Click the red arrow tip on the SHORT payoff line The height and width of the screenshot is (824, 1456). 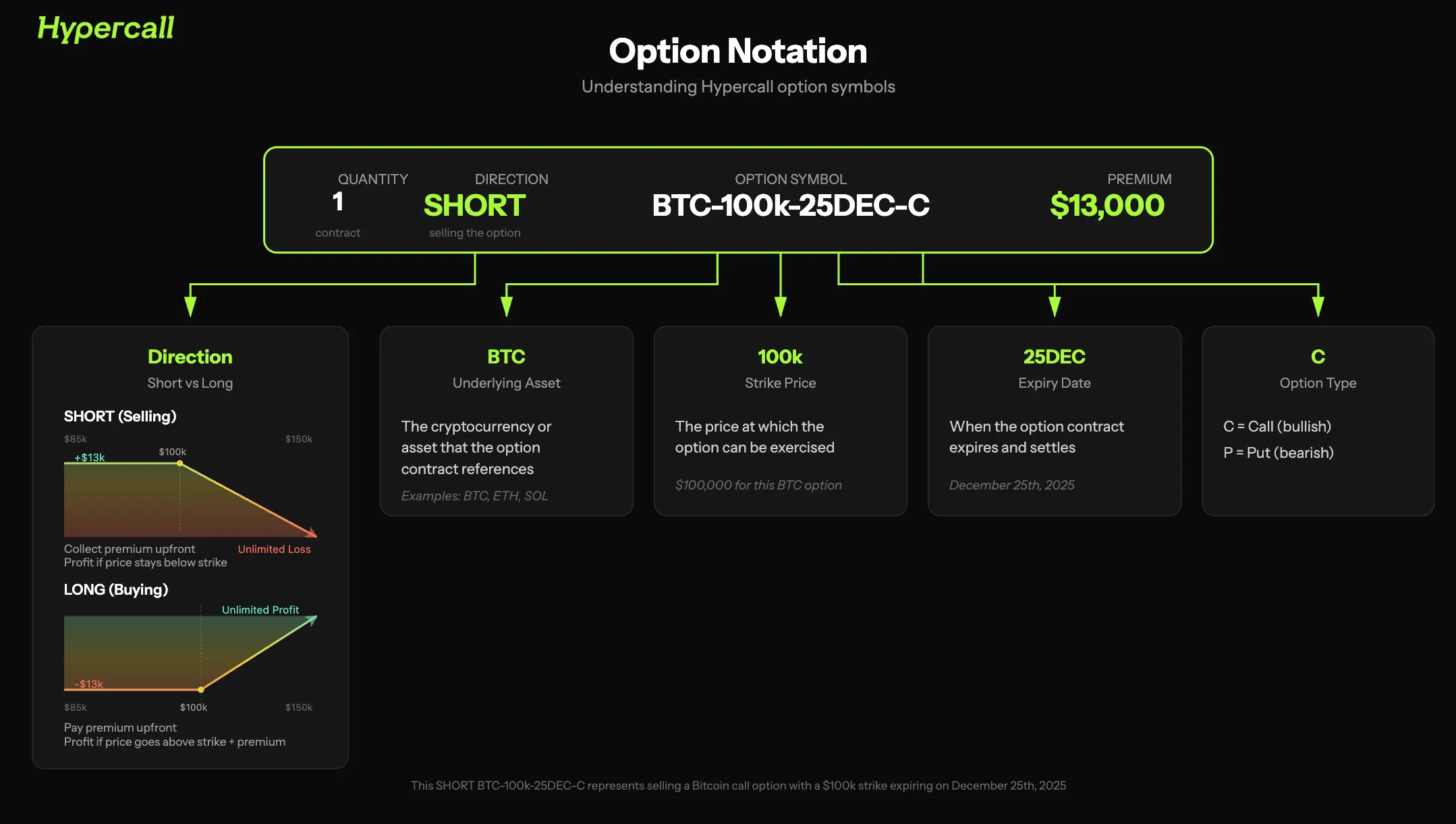(312, 533)
